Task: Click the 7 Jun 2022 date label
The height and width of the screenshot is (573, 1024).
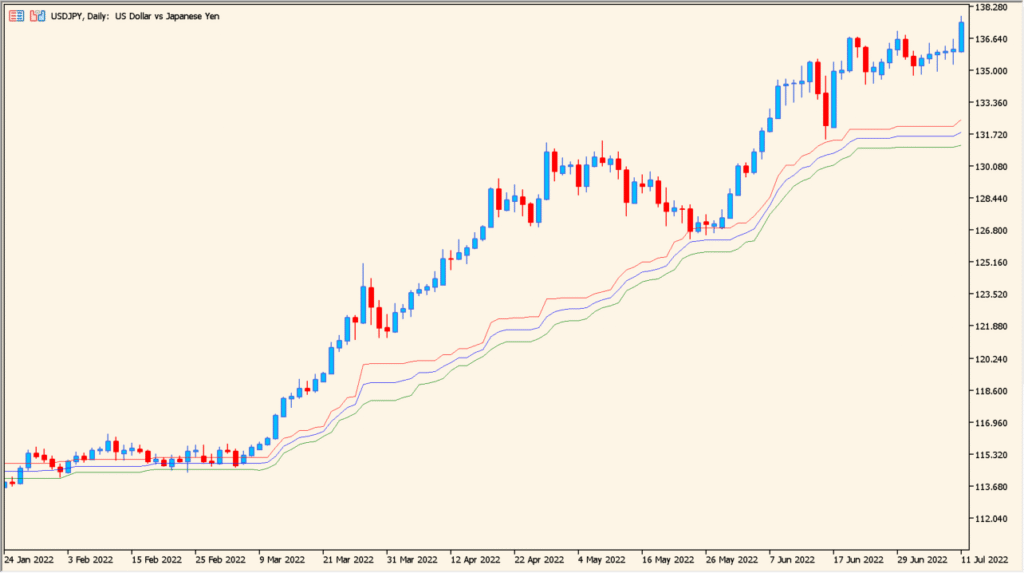Action: pyautogui.click(x=792, y=560)
